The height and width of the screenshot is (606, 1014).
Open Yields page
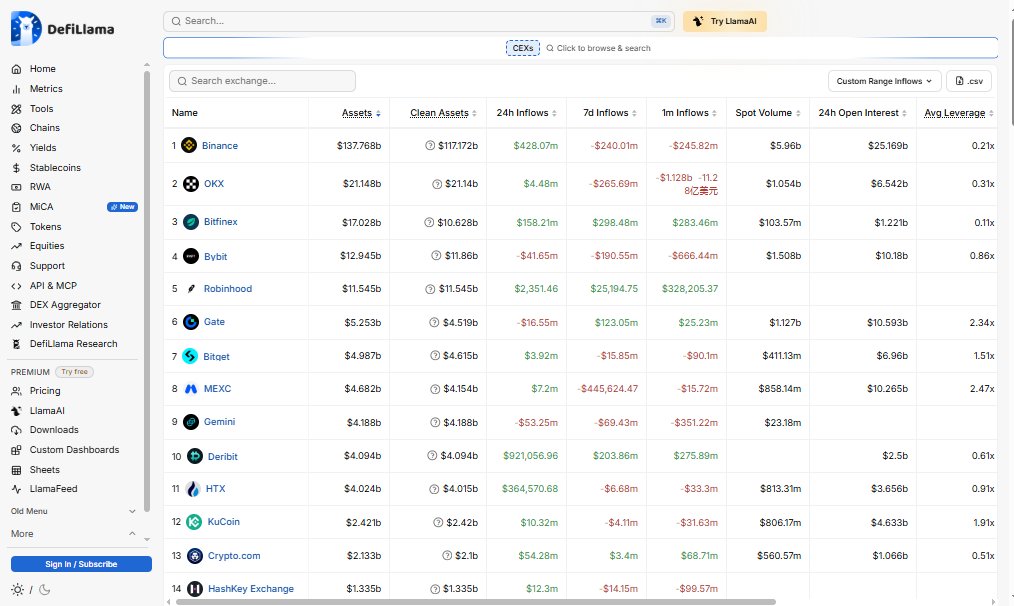[x=43, y=147]
